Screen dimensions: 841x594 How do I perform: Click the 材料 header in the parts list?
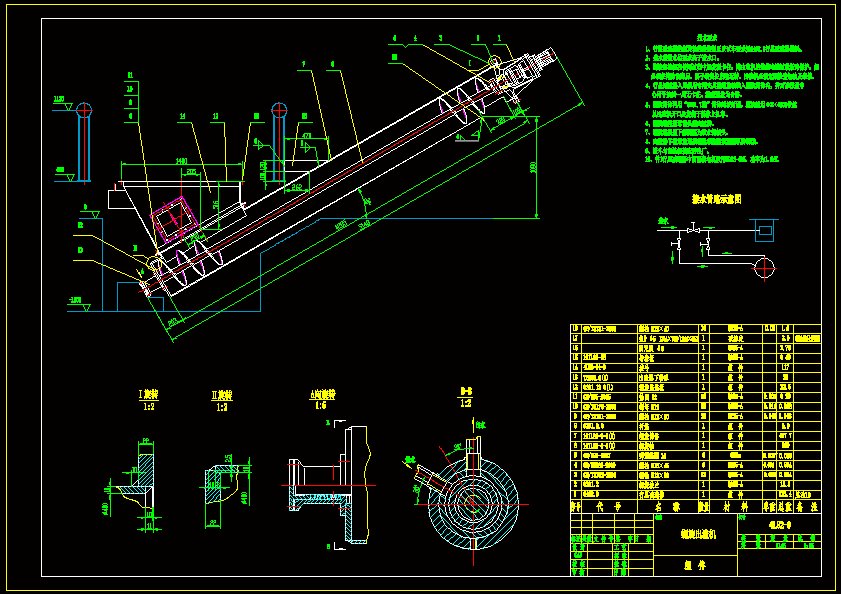pos(736,507)
